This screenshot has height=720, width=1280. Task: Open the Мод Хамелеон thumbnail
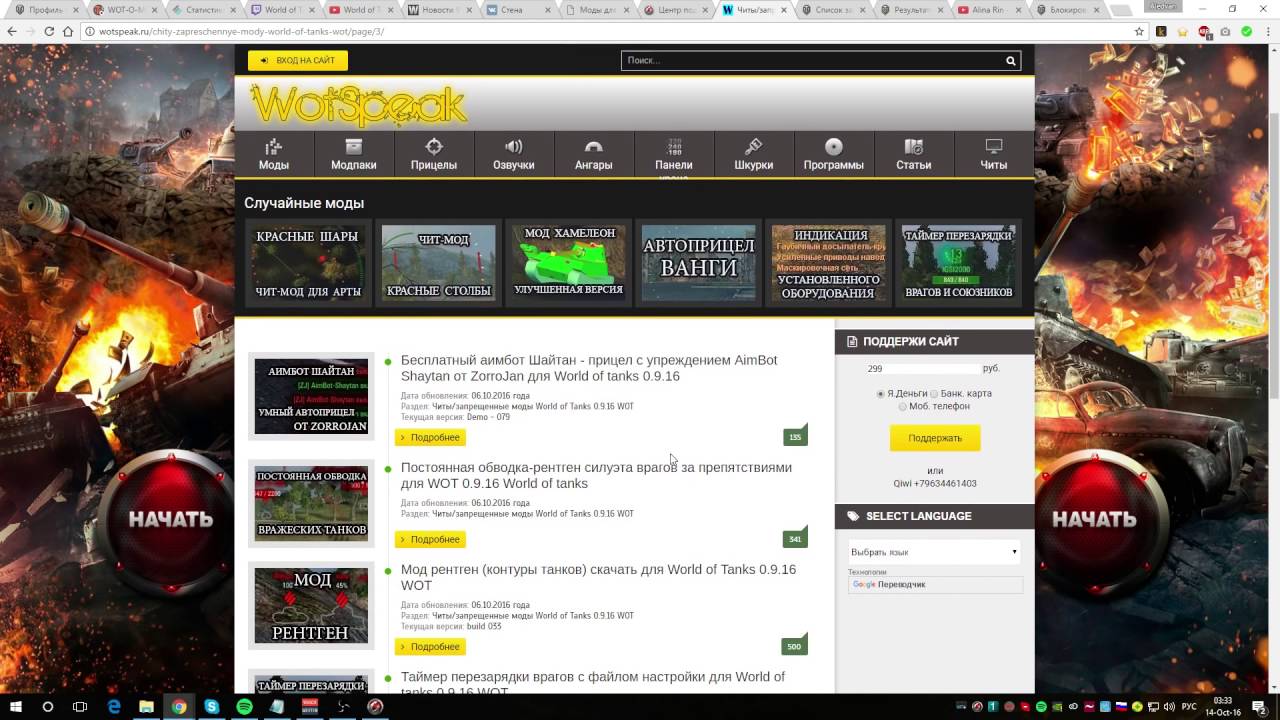click(569, 264)
